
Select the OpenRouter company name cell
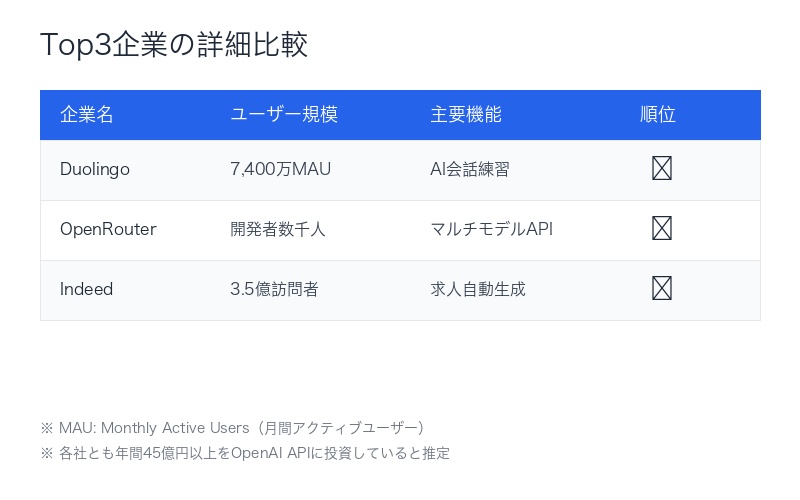pos(108,230)
